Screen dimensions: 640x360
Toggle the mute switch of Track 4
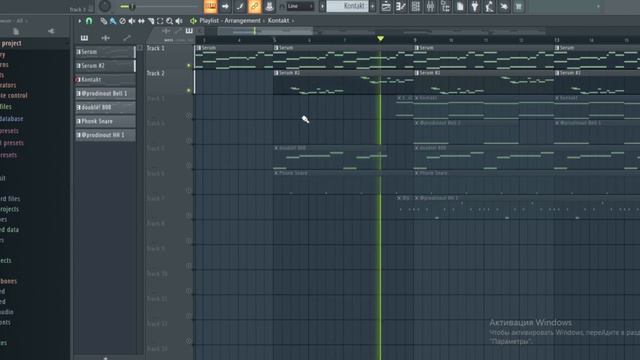pyautogui.click(x=189, y=140)
